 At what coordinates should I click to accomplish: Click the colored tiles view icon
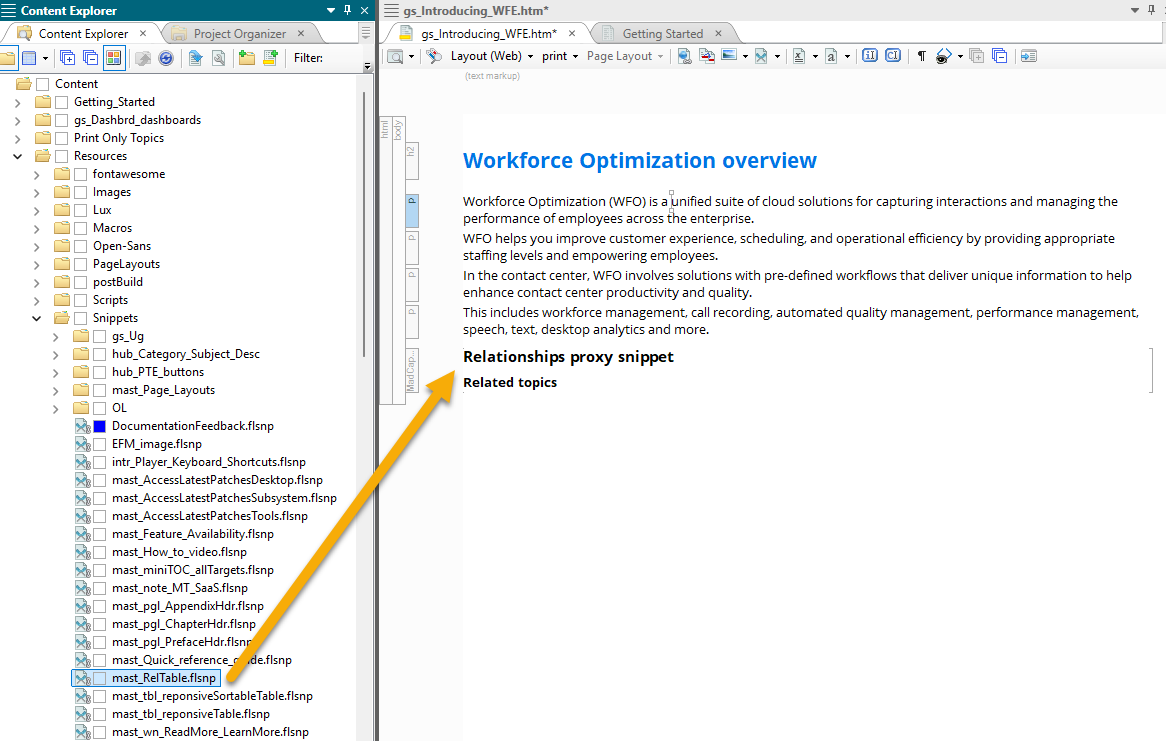click(114, 58)
